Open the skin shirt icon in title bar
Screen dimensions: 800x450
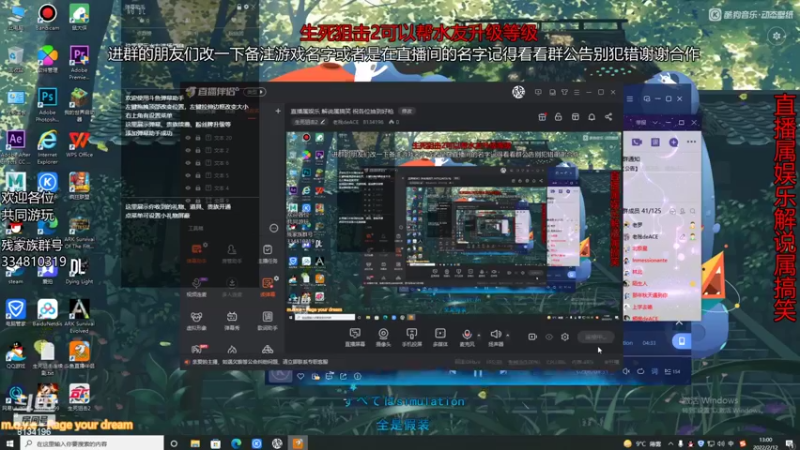click(x=564, y=92)
